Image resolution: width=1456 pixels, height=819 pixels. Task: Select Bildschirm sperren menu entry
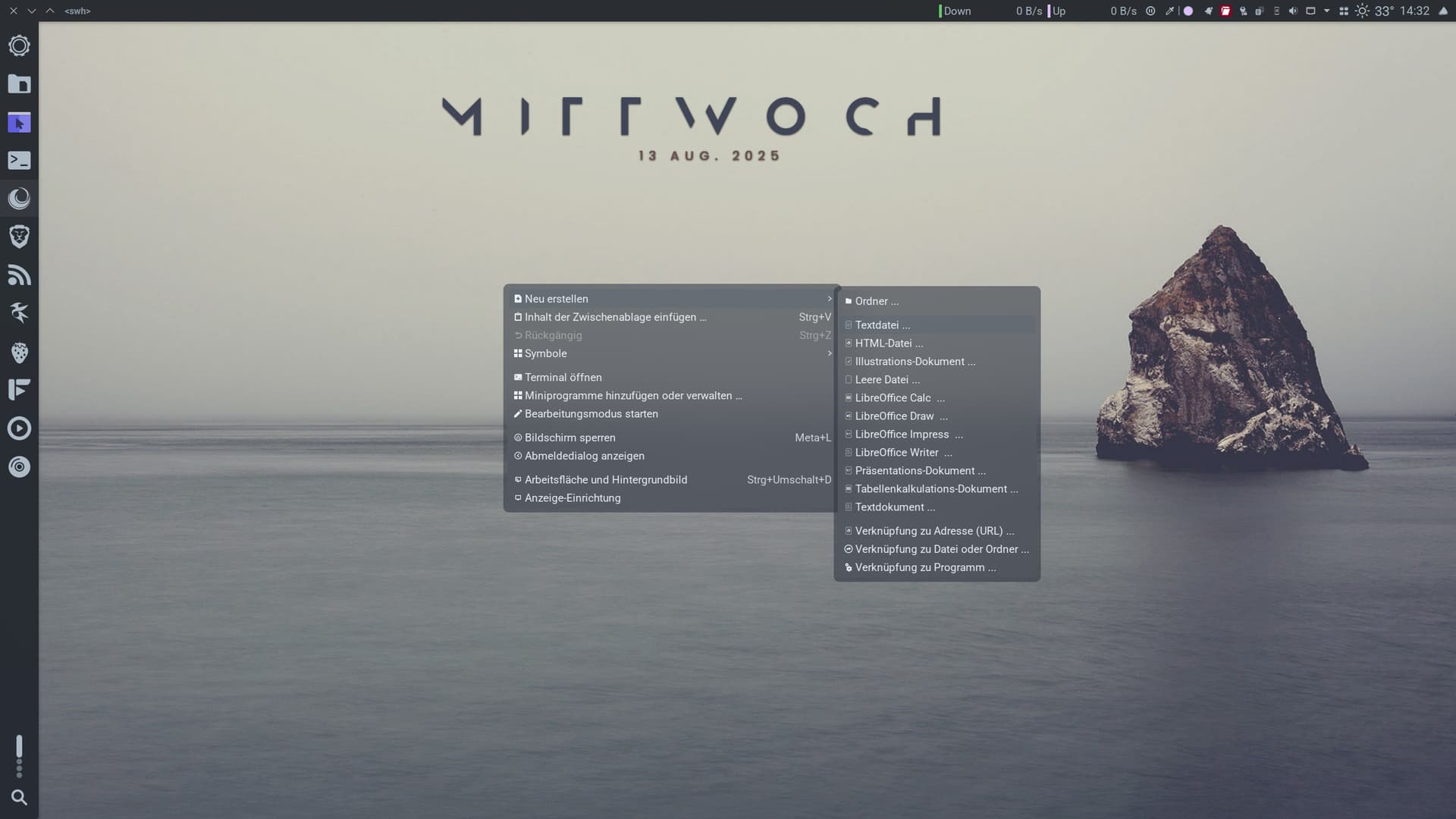tap(570, 438)
